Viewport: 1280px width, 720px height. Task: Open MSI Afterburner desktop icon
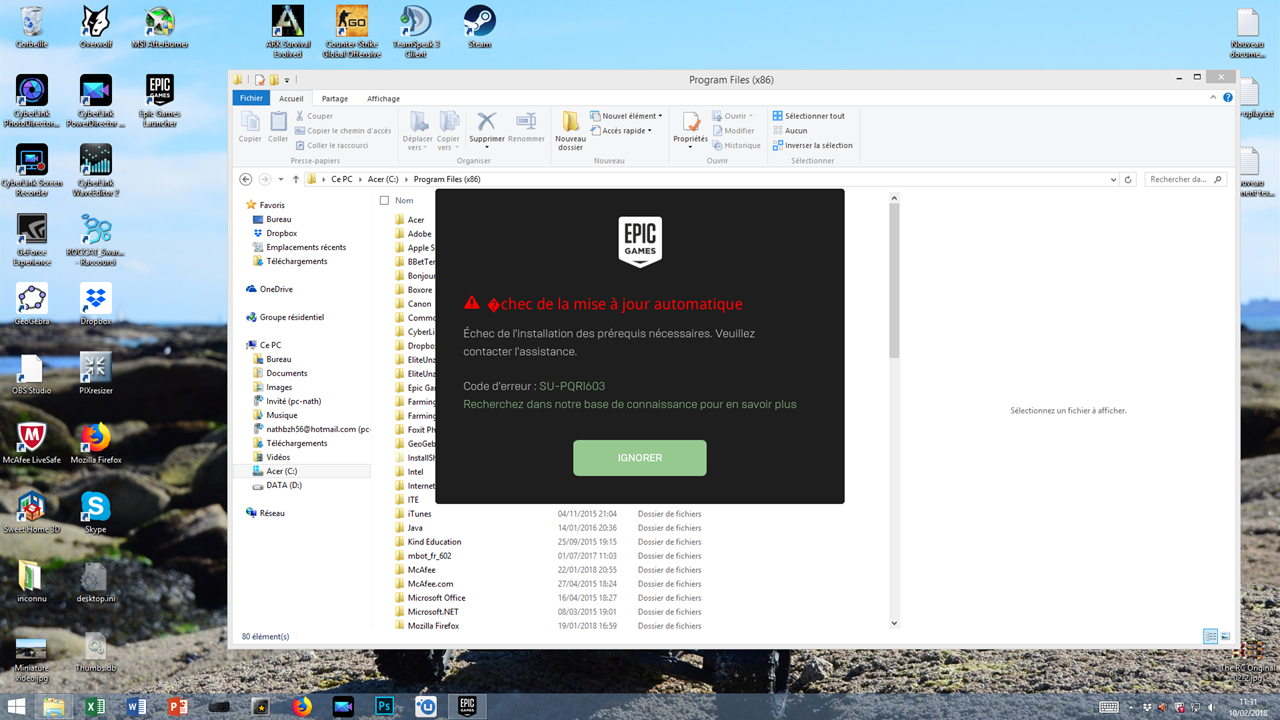tap(160, 27)
